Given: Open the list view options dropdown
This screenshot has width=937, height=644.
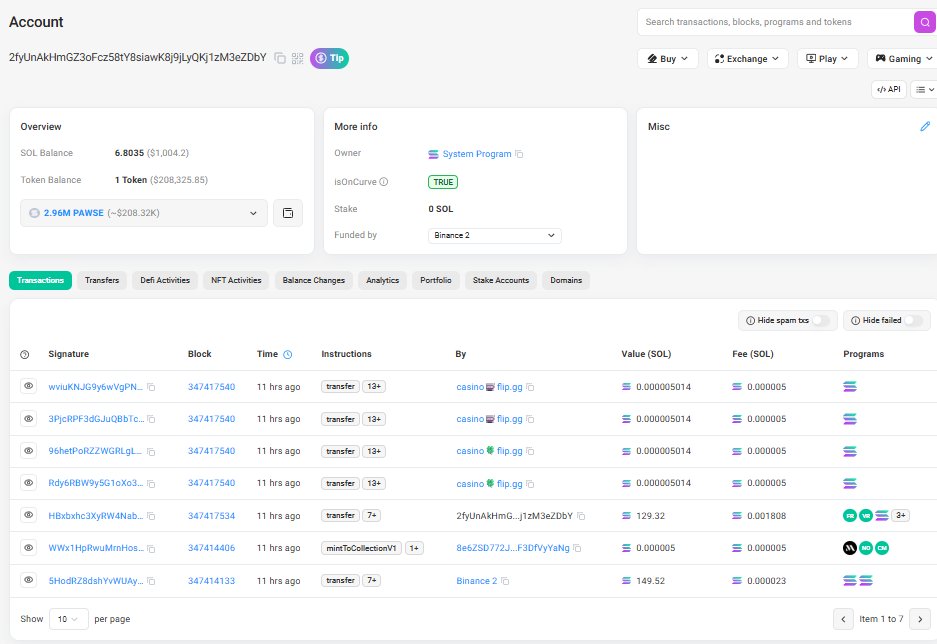Looking at the screenshot, I should (x=924, y=90).
